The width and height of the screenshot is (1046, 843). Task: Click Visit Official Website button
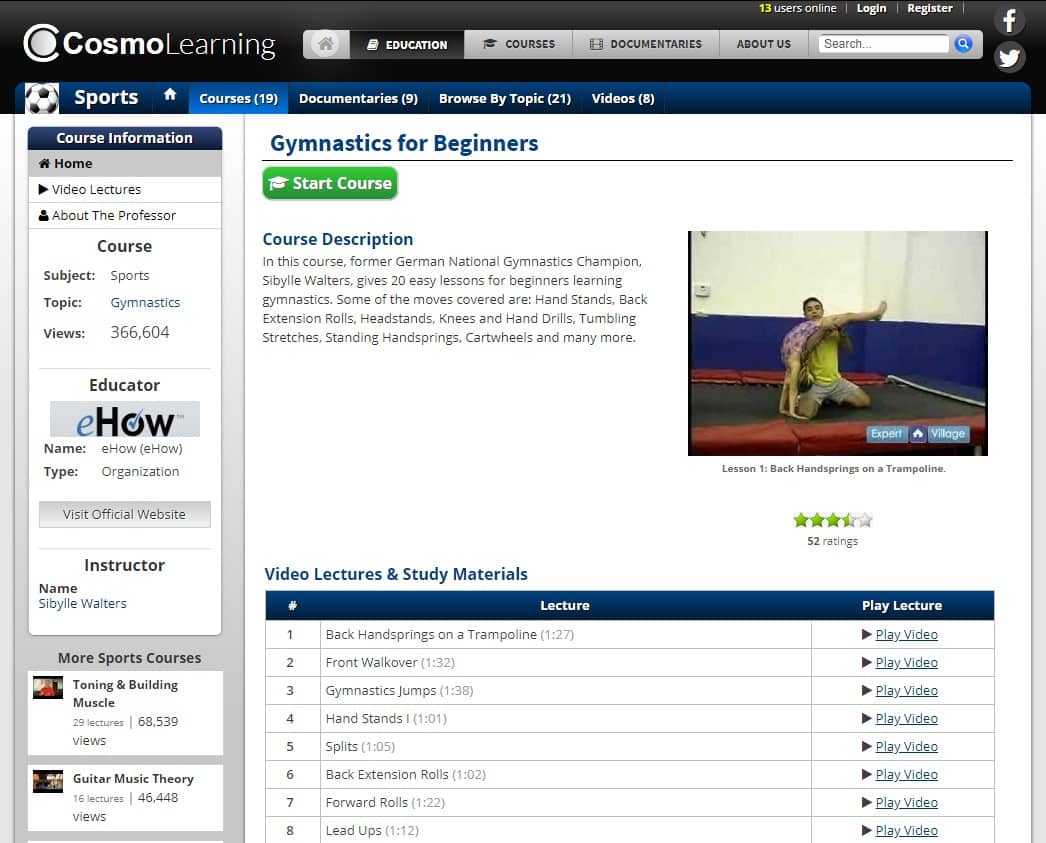pyautogui.click(x=124, y=514)
